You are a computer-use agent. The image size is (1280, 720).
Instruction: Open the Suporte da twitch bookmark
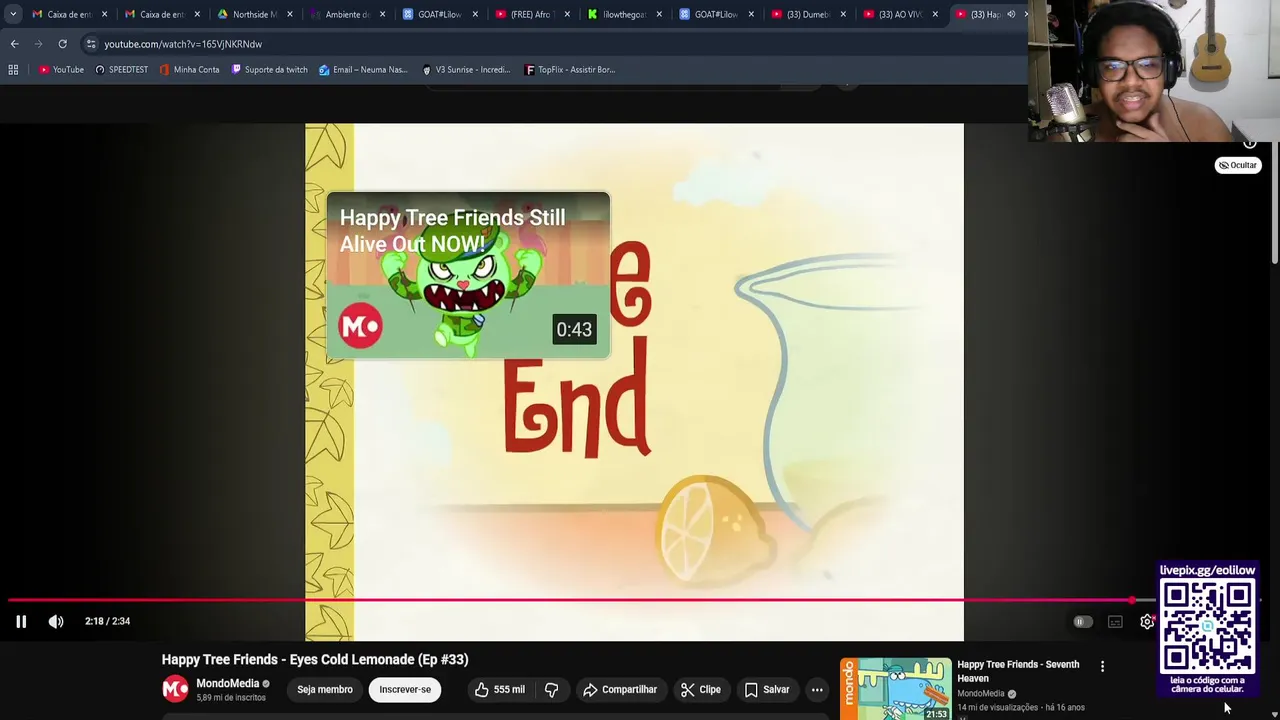(269, 70)
